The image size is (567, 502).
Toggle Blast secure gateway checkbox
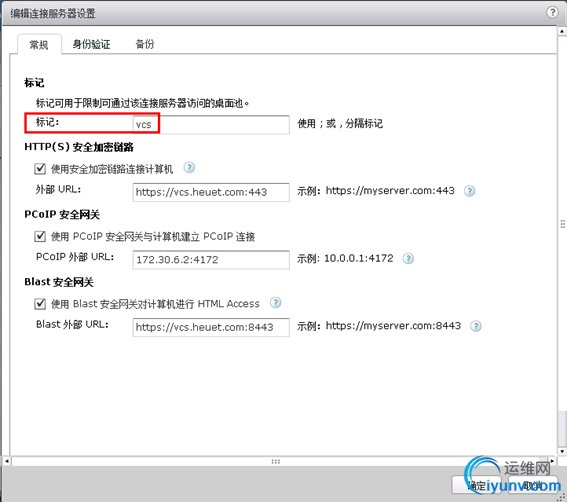click(x=40, y=303)
